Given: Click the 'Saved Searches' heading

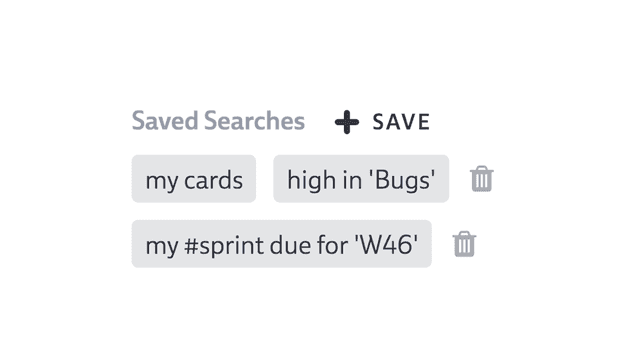Looking at the screenshot, I should coord(218,121).
